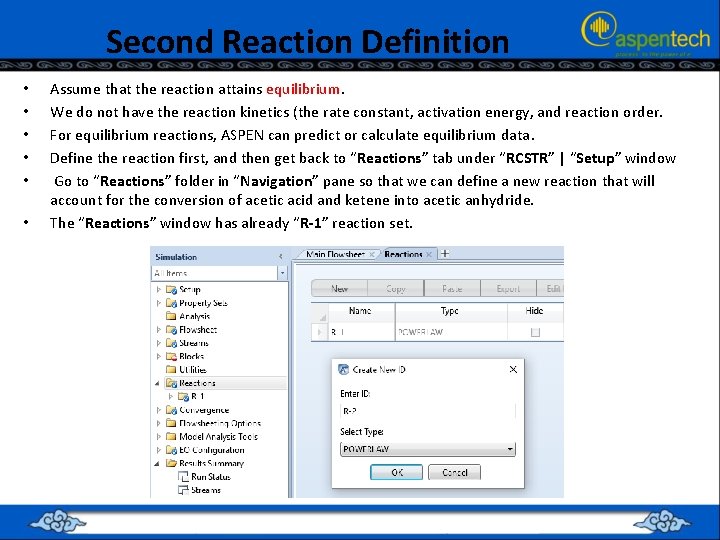
Task: Expand the R-1 tree node
Action: point(170,396)
